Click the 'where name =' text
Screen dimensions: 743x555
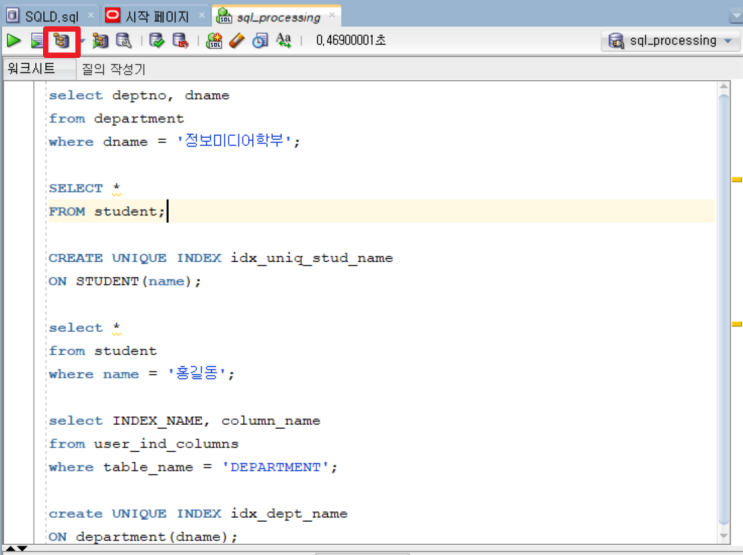103,374
